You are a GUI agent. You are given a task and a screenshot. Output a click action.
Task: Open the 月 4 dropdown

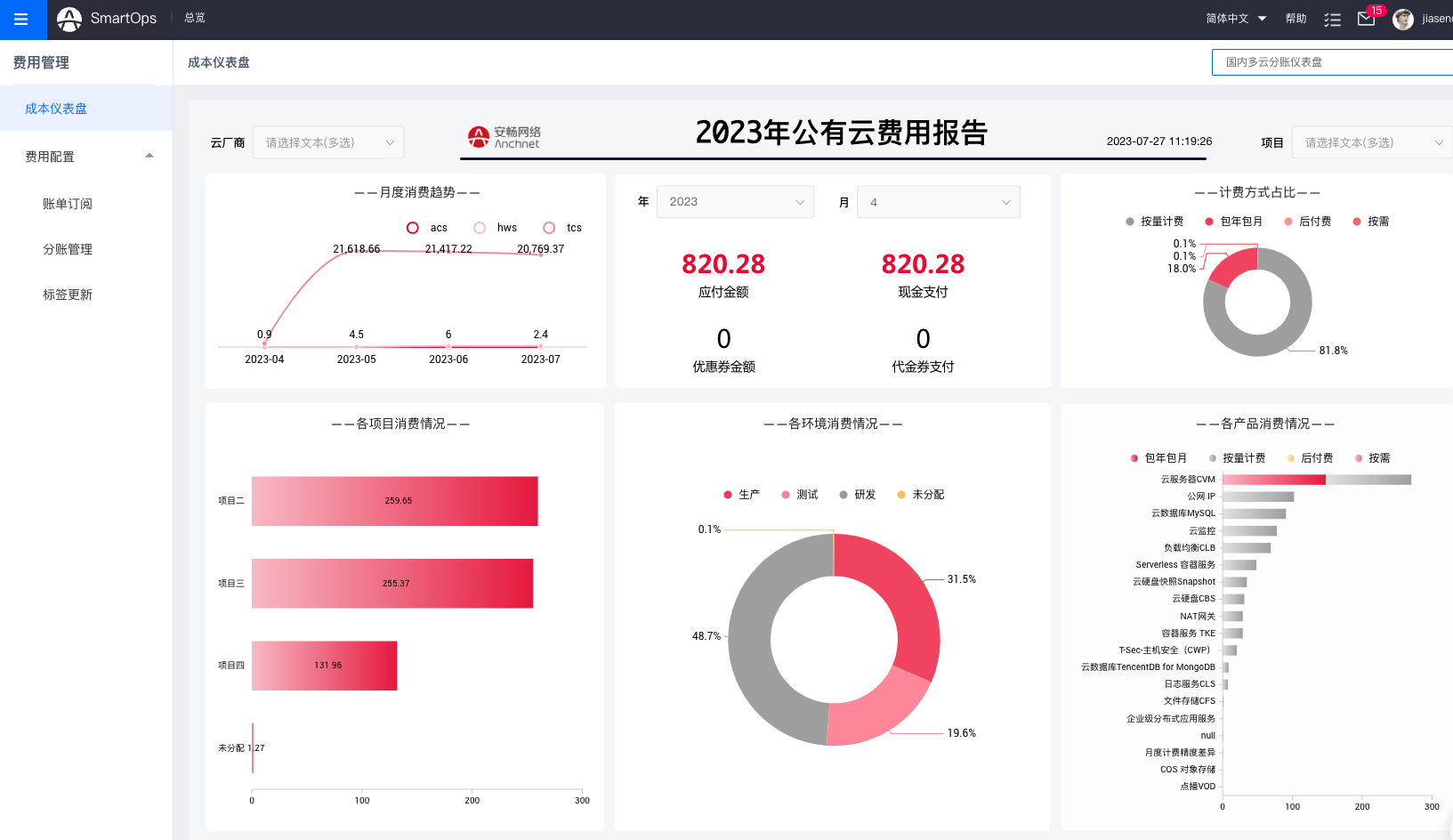click(938, 202)
